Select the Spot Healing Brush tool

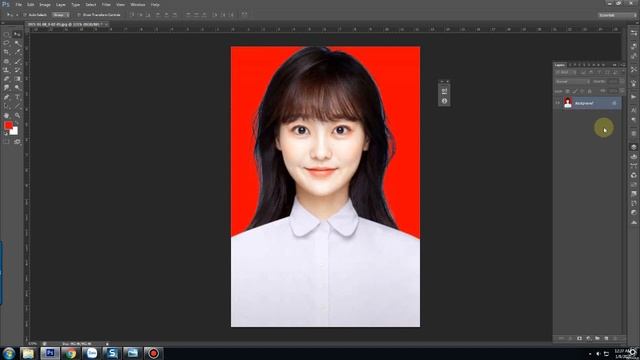[7, 61]
